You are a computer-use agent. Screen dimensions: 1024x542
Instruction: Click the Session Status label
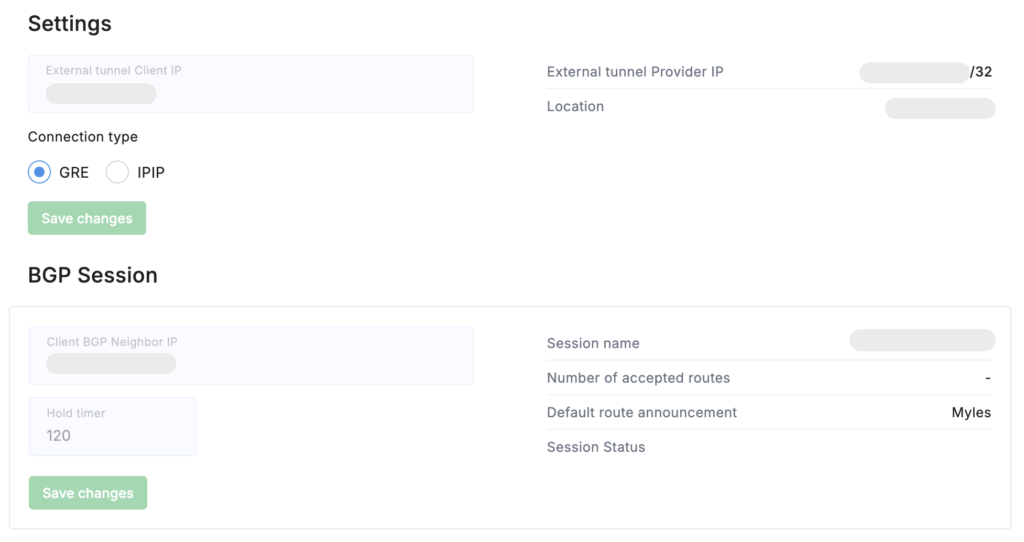[596, 447]
